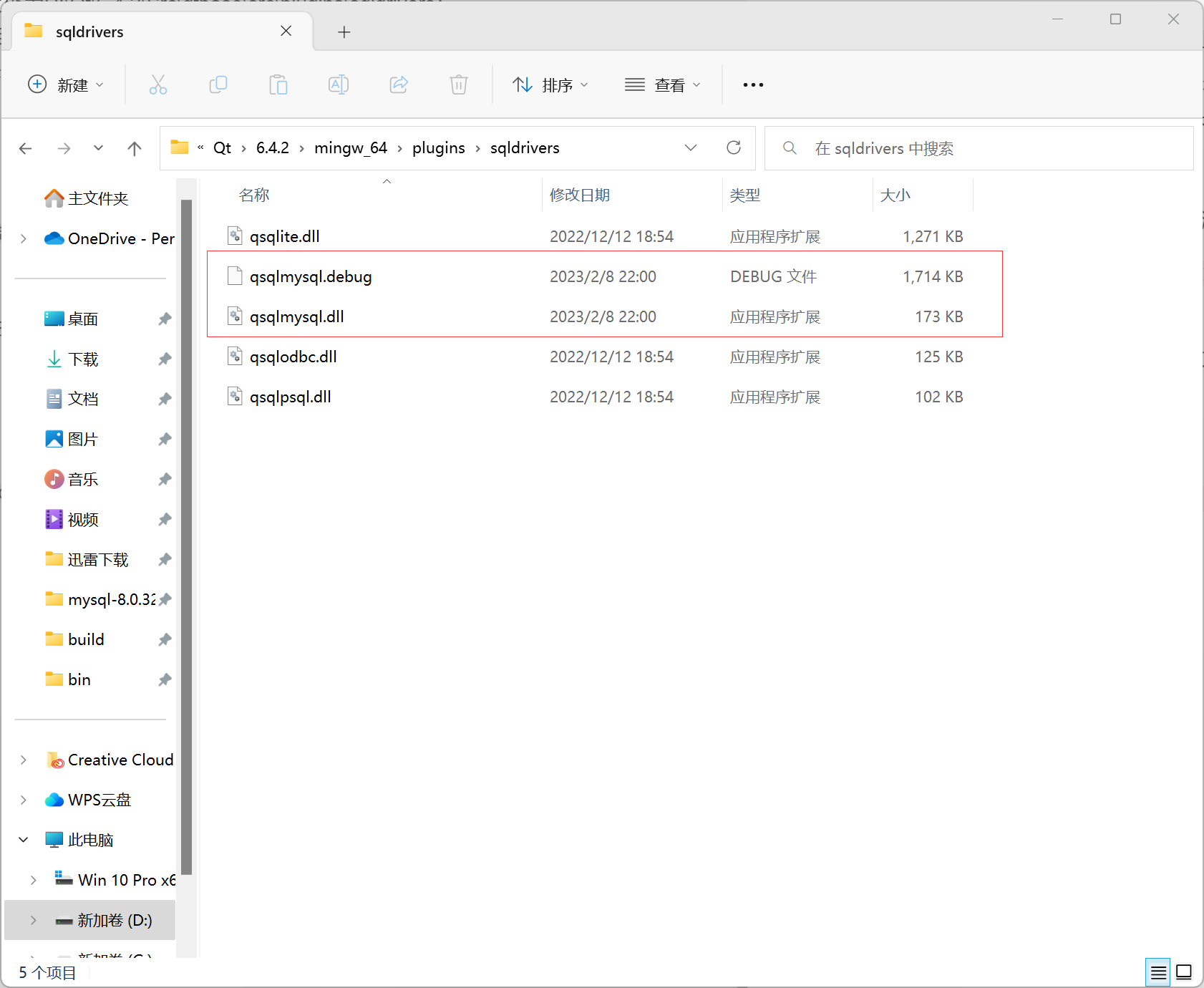Click the search magnifier icon
Image resolution: width=1204 pixels, height=988 pixels.
790,148
